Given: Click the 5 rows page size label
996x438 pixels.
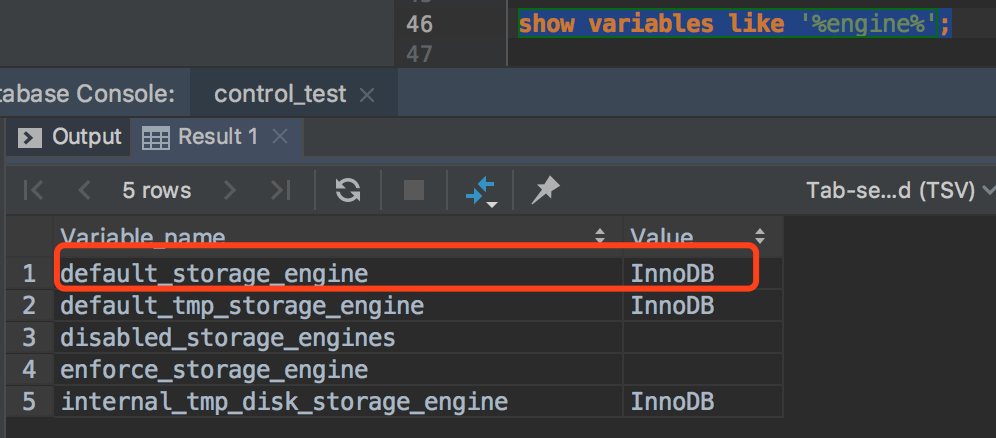Looking at the screenshot, I should (x=156, y=190).
